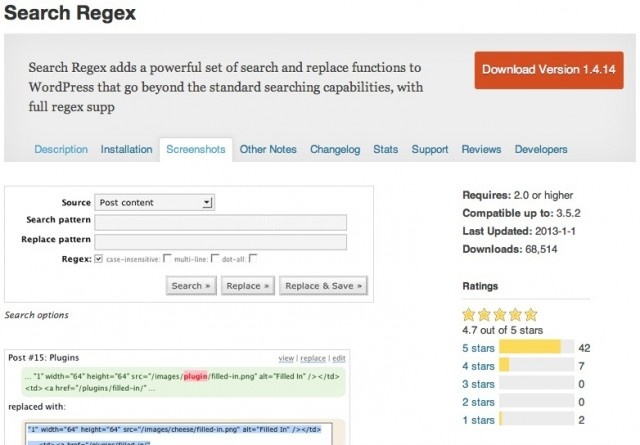Viewport: 640px width, 445px height.
Task: Open the 1 stars reviews link
Action: (x=478, y=420)
